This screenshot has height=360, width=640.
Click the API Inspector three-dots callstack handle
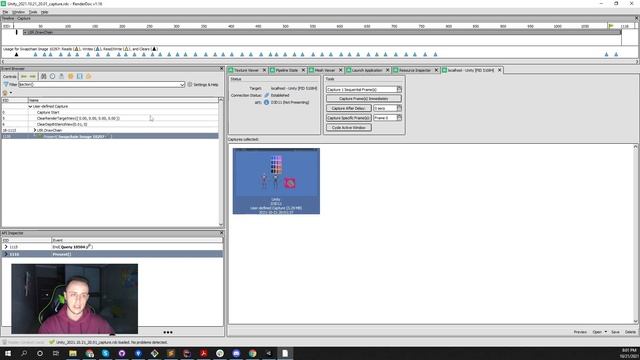tap(168, 332)
